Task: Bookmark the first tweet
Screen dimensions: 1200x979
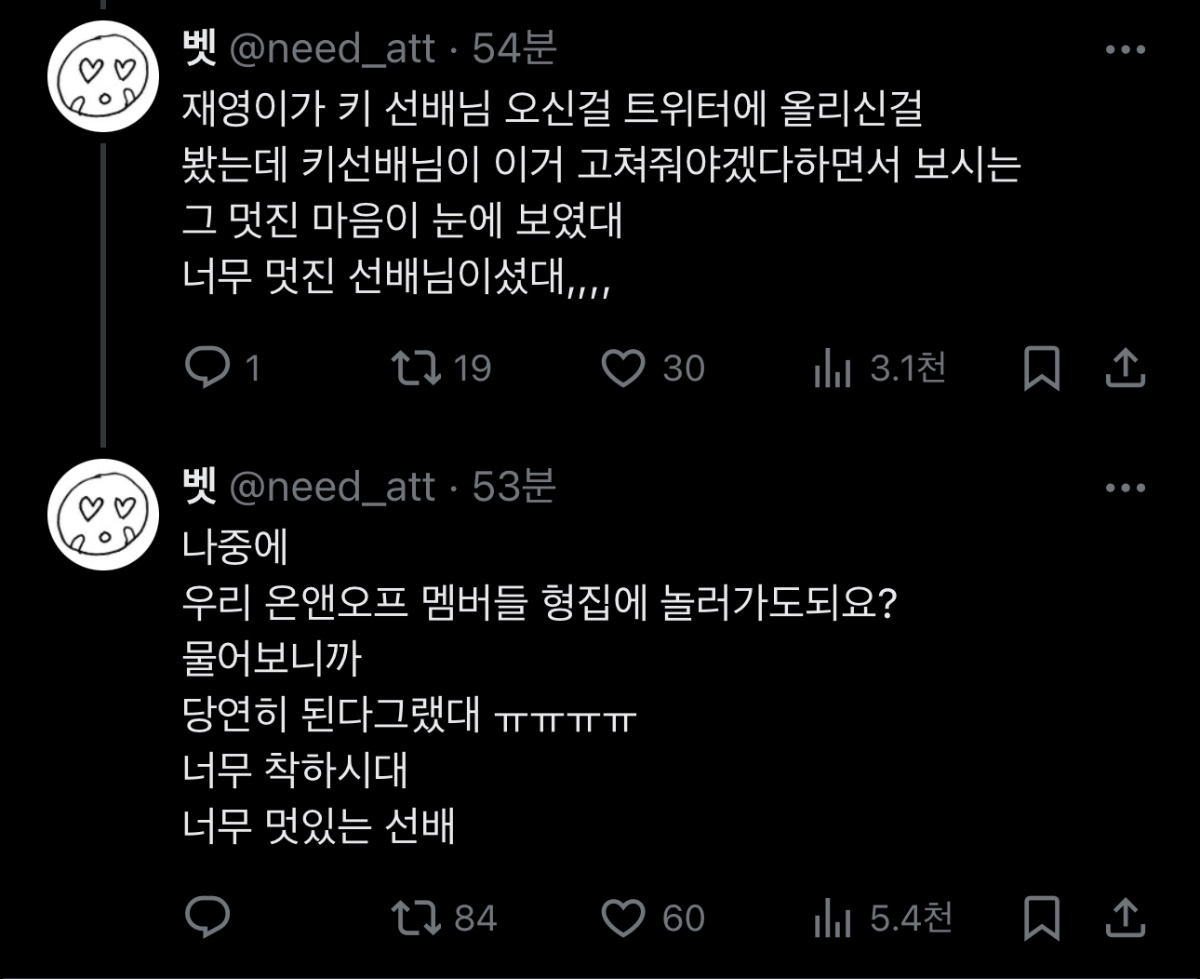Action: 1042,369
